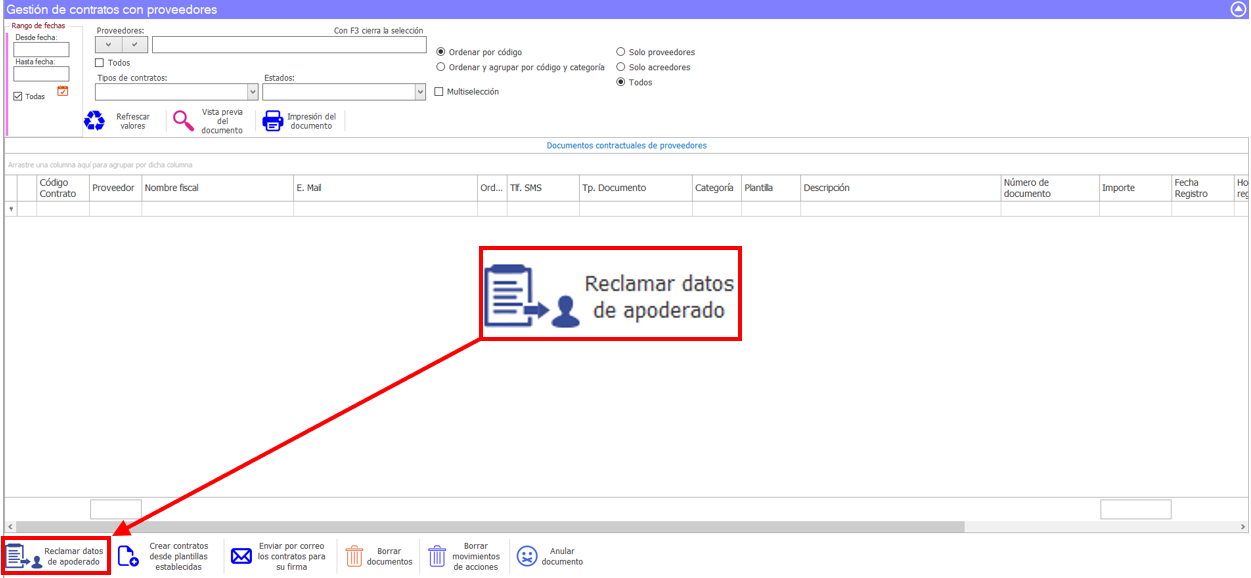Open the Estados dropdown list
The width and height of the screenshot is (1251, 578).
419,92
